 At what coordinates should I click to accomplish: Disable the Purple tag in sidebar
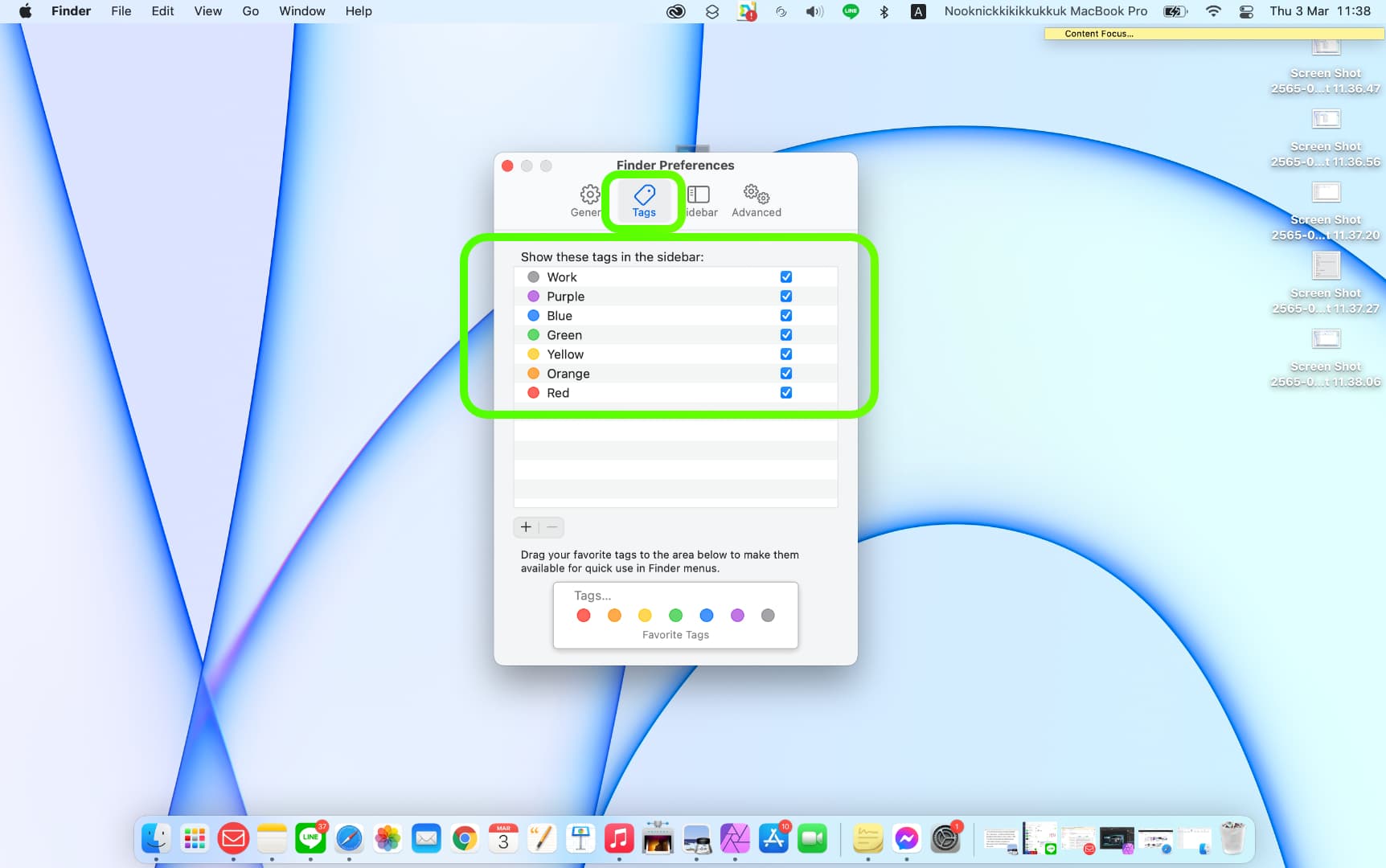[785, 297]
